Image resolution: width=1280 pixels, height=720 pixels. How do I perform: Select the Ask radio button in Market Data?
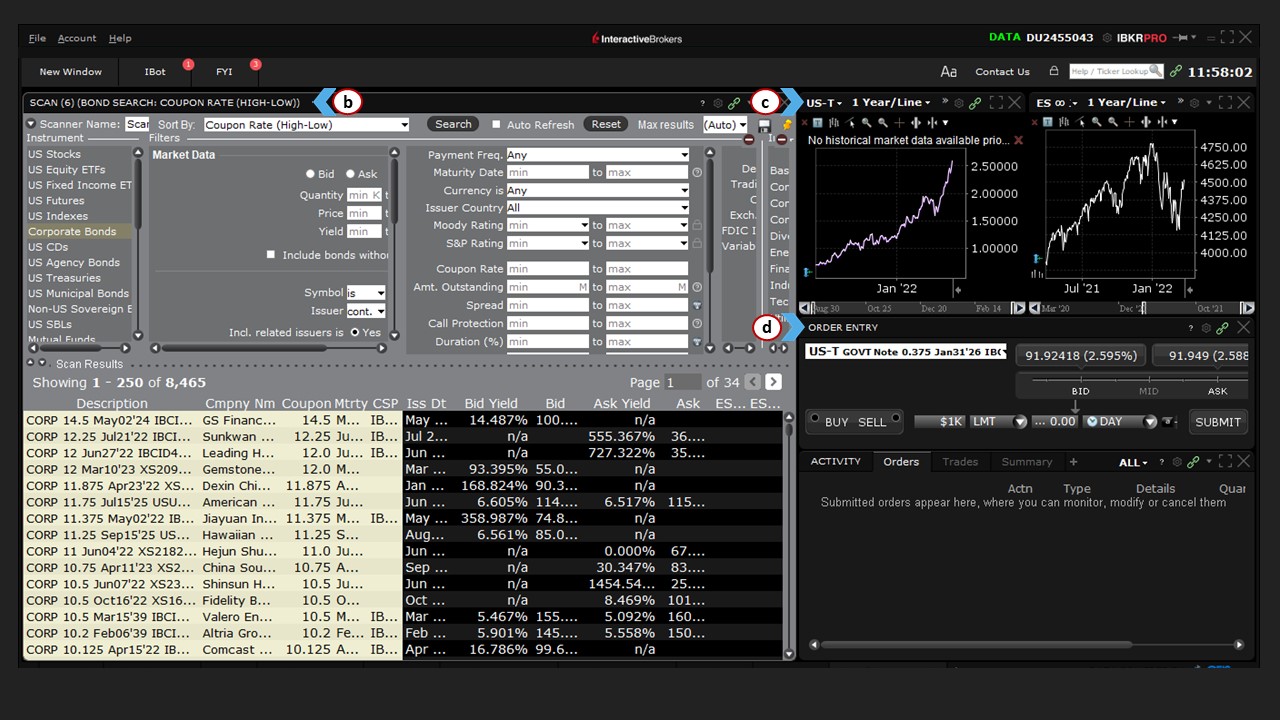(x=351, y=173)
